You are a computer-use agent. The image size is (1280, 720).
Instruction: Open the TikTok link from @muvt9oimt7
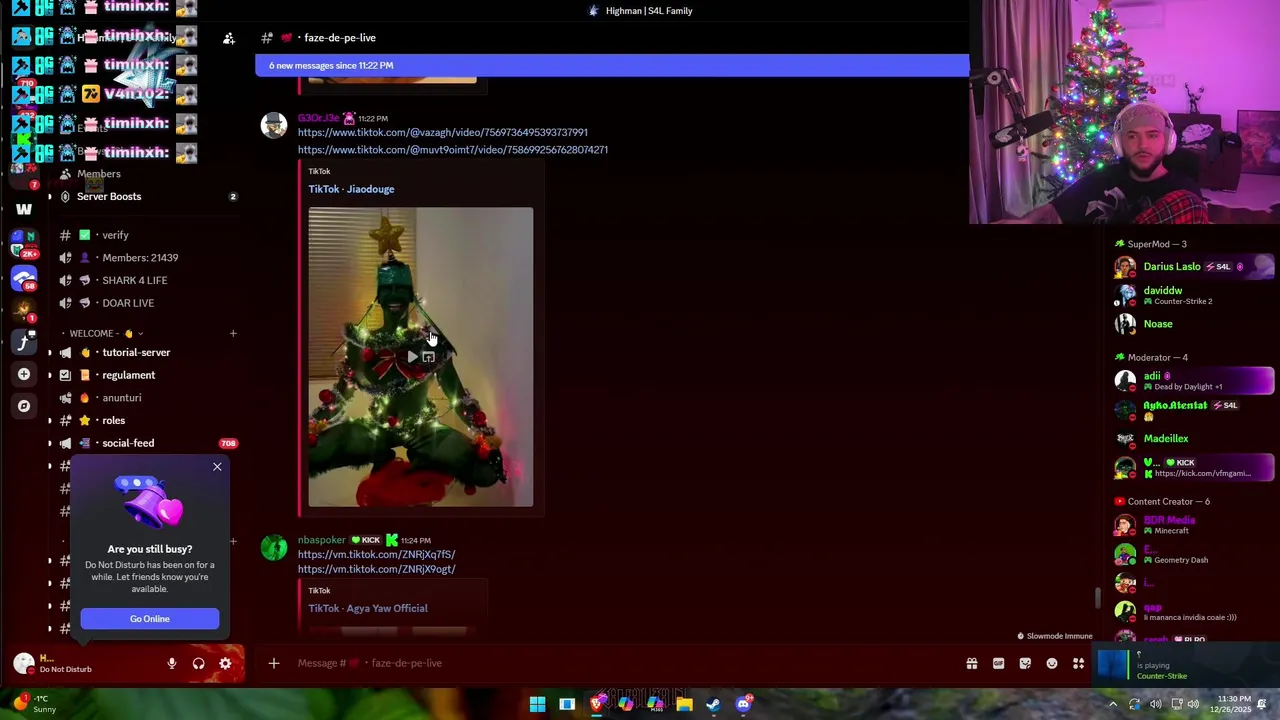tap(452, 150)
